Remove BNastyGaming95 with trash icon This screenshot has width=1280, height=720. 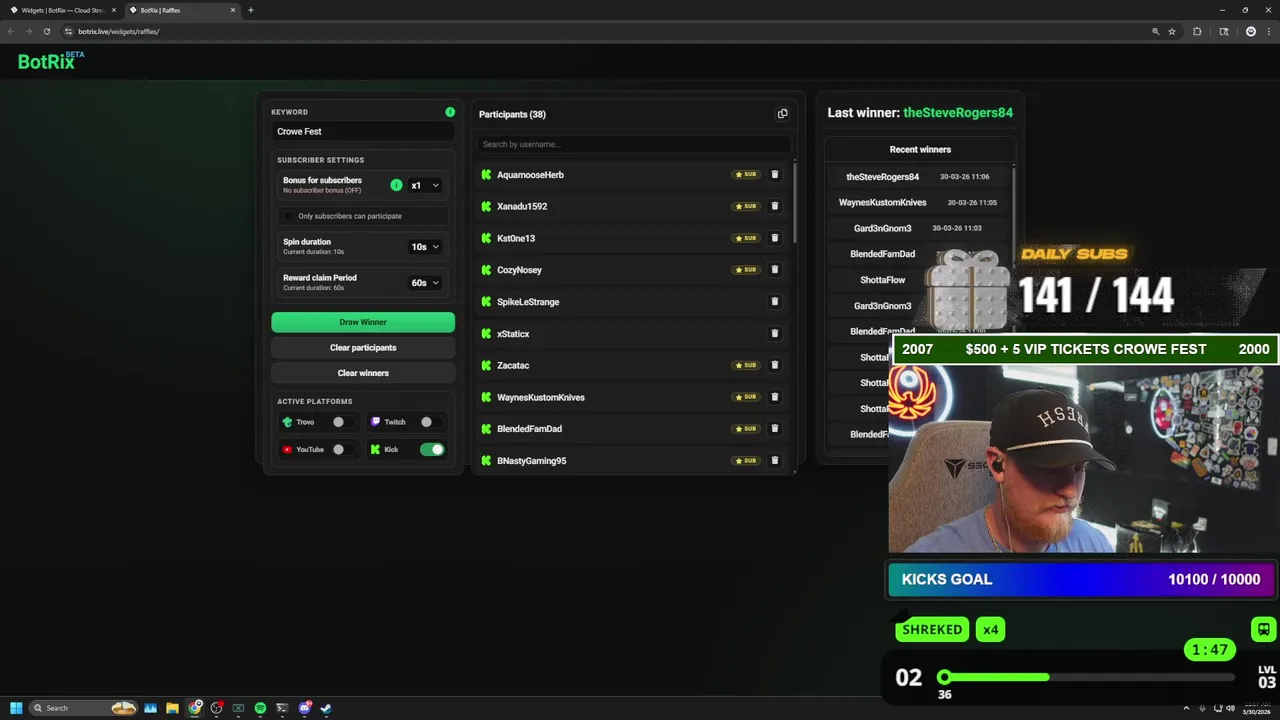(x=774, y=460)
